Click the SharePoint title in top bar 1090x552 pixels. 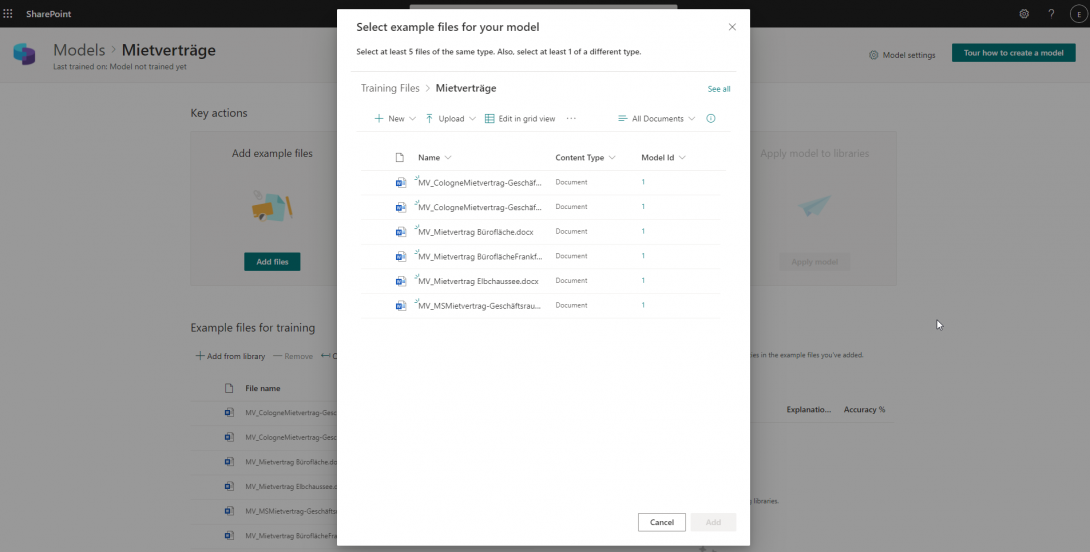(x=49, y=14)
